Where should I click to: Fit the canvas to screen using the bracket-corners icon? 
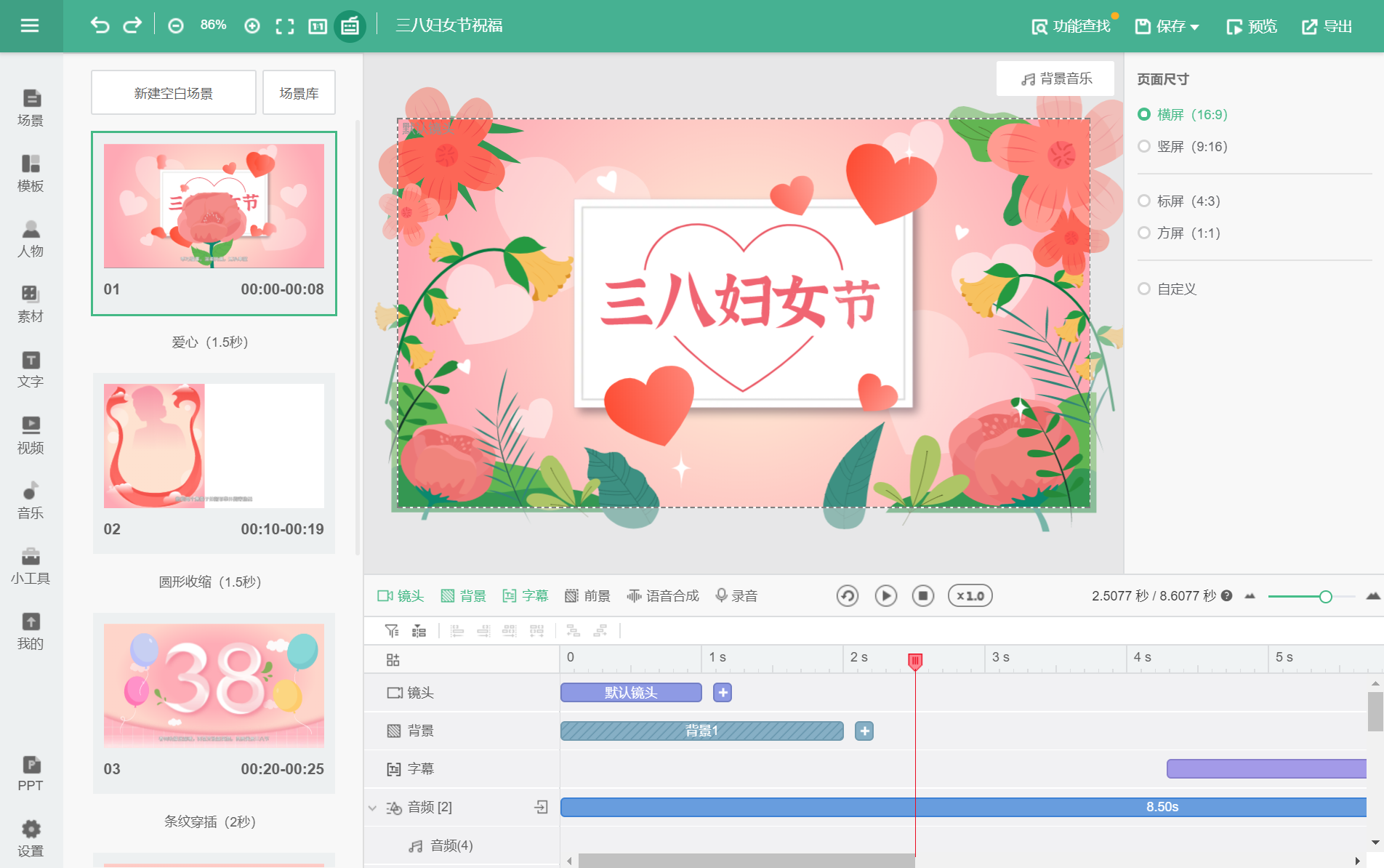(x=285, y=26)
